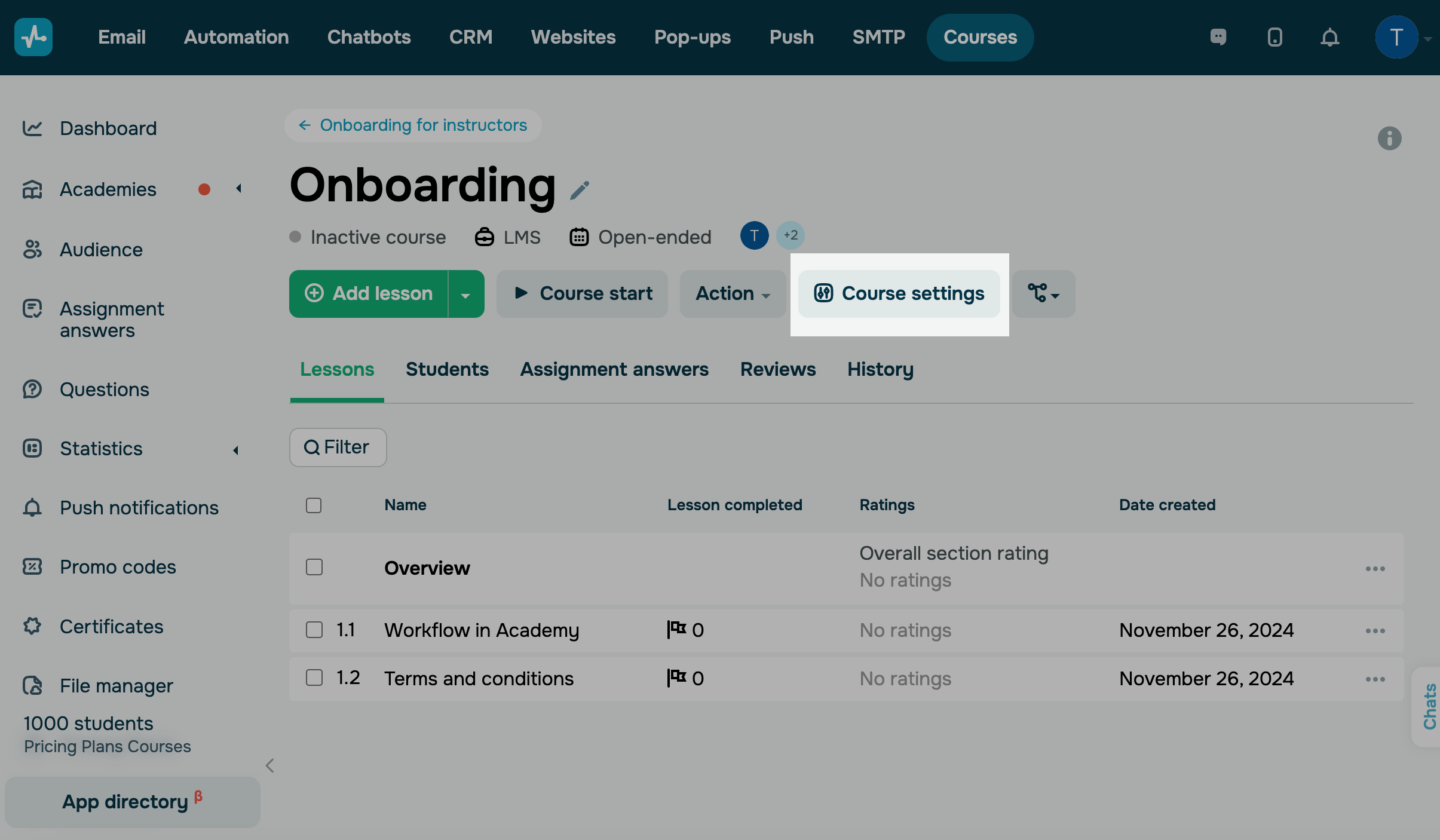The image size is (1440, 840).
Task: Open the Reviews tab
Action: pyautogui.click(x=777, y=369)
